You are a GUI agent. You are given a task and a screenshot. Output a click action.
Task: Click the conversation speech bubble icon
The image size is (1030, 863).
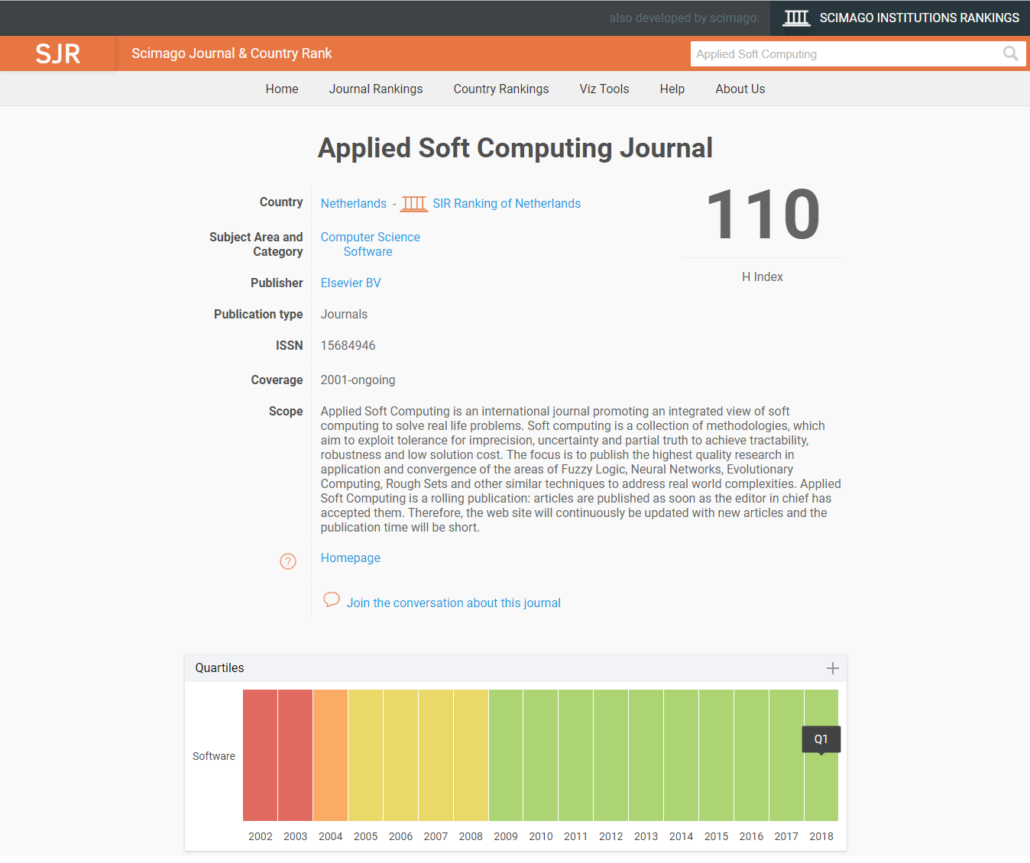332,600
